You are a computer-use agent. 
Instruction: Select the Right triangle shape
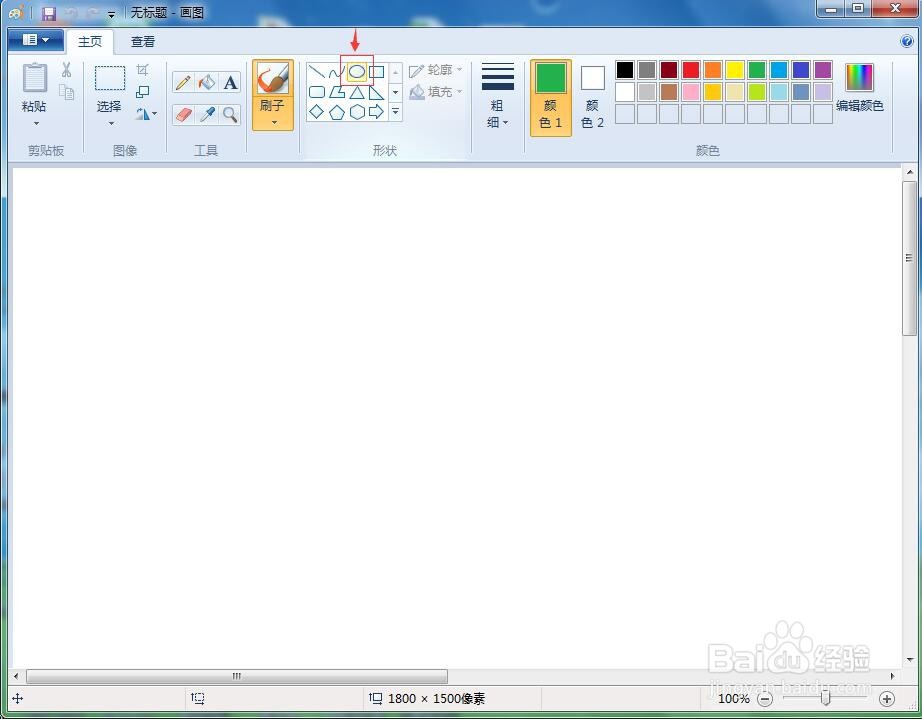tap(376, 92)
